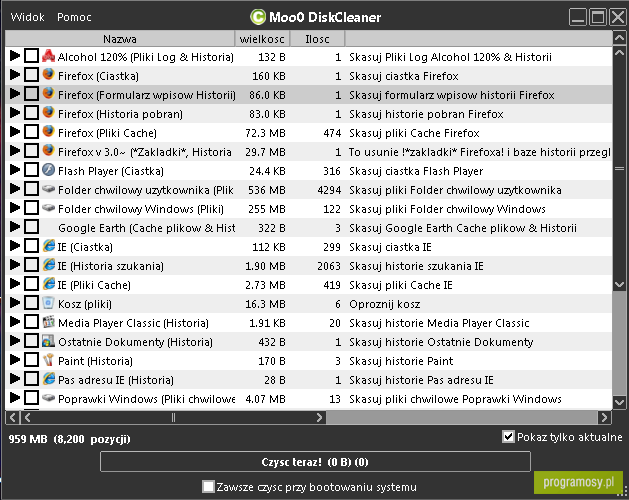
Task: Check the IE (Historia szukania) checkbox
Action: point(31,264)
